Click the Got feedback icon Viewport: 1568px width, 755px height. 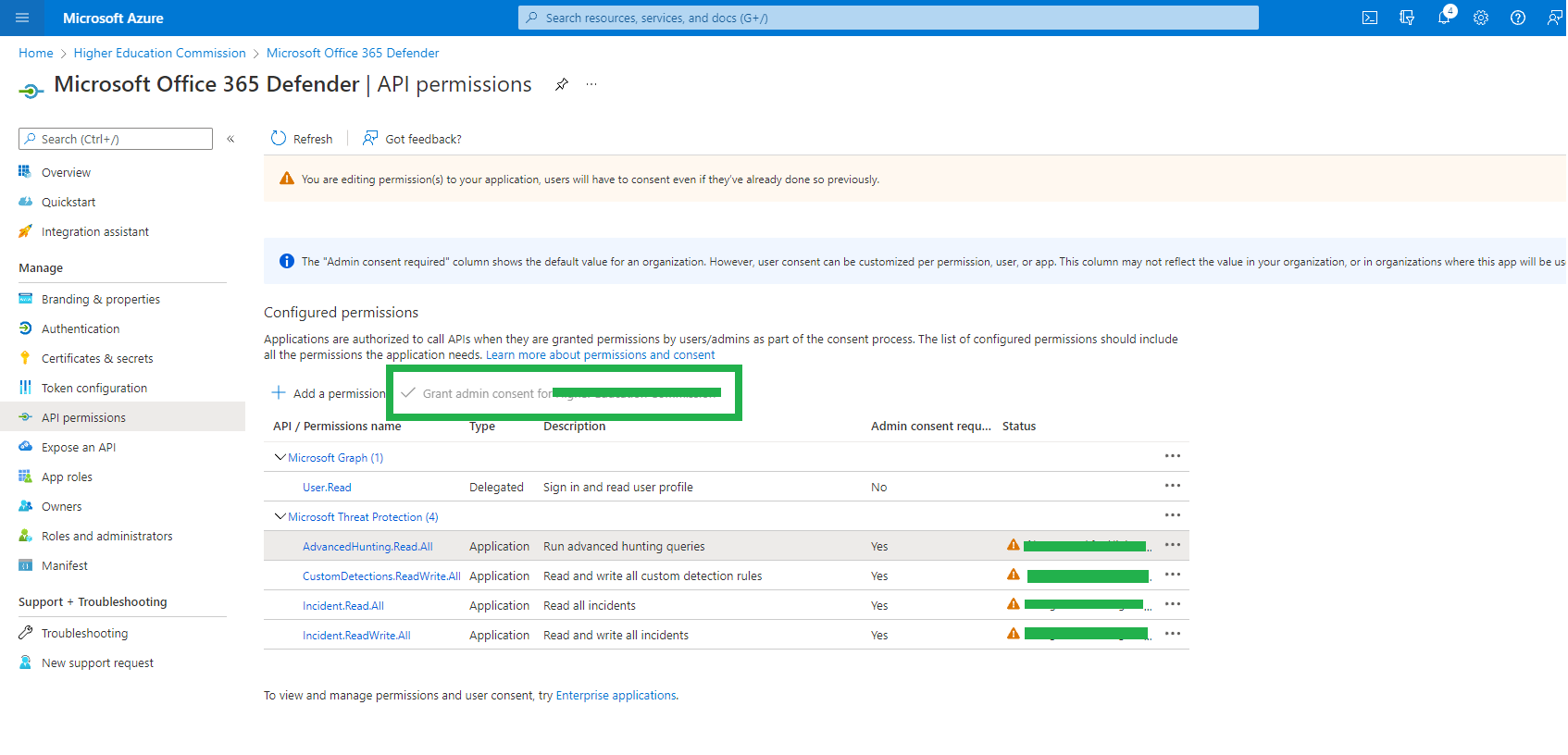point(370,139)
